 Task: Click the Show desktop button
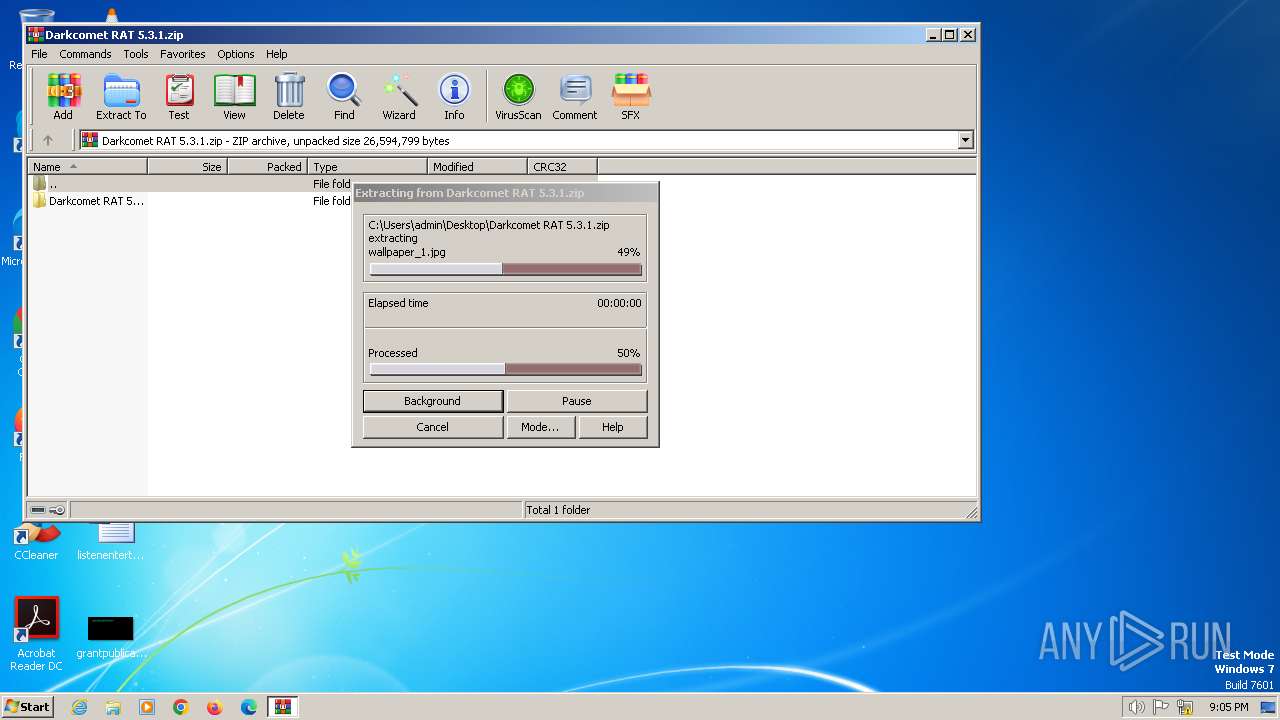point(1269,707)
